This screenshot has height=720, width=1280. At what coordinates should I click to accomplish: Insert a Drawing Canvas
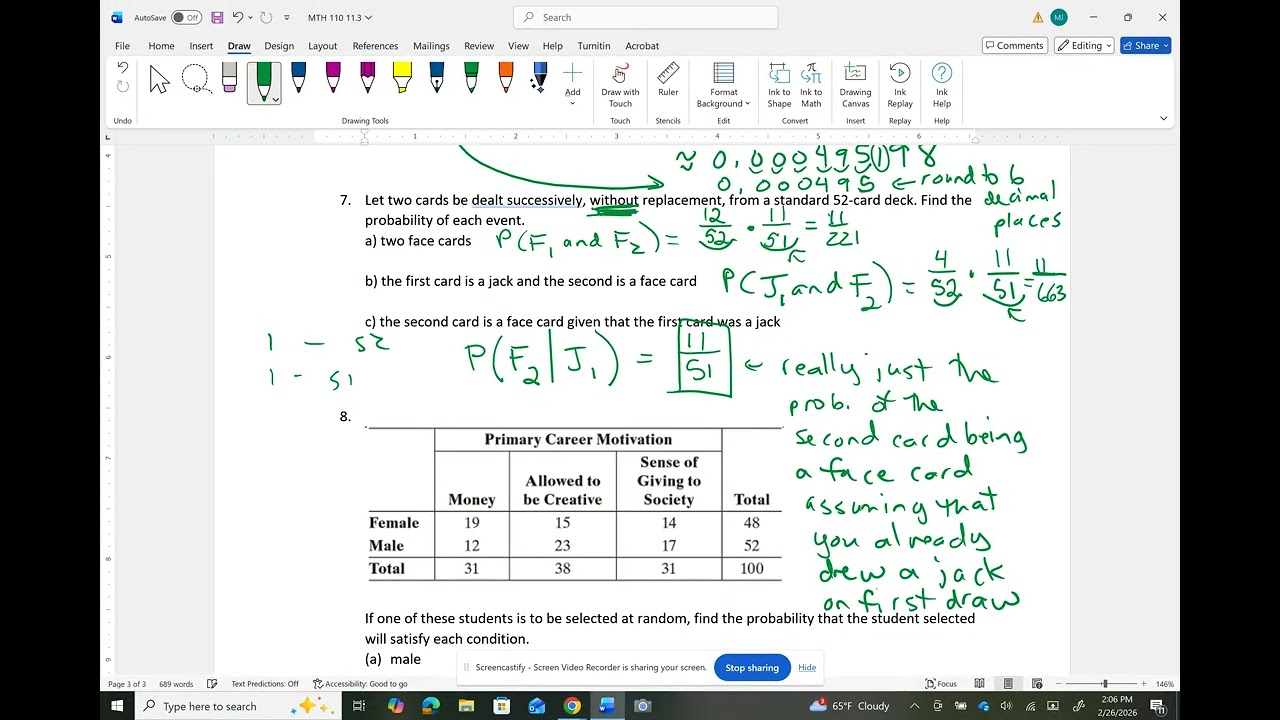[x=855, y=85]
